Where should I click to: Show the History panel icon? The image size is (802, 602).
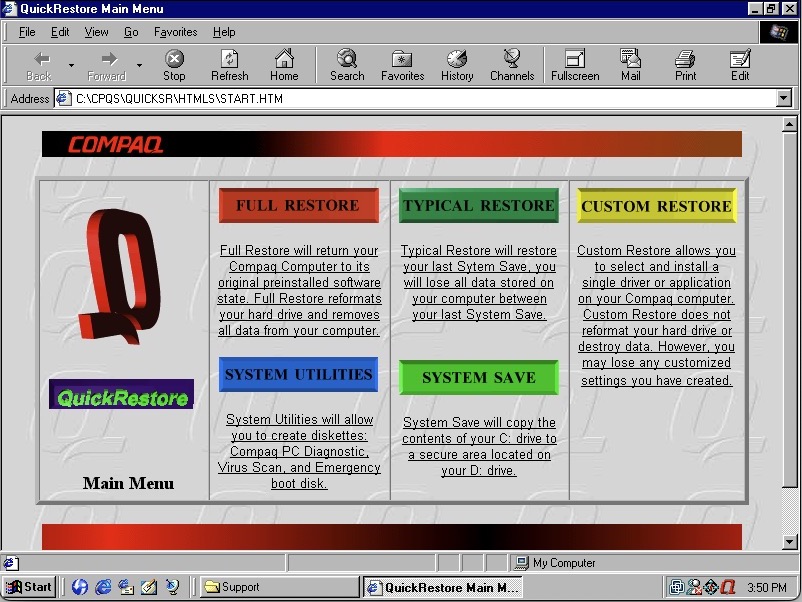[457, 65]
